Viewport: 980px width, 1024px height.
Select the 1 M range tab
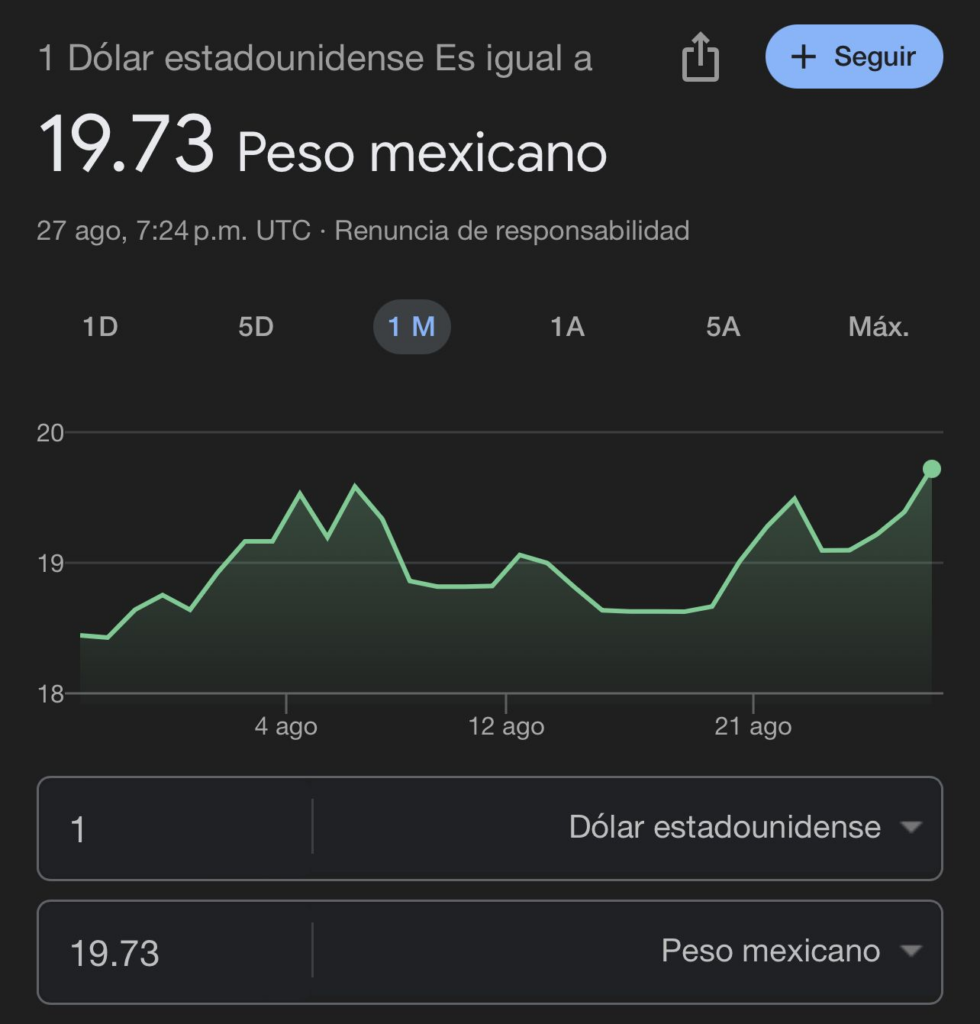(411, 327)
